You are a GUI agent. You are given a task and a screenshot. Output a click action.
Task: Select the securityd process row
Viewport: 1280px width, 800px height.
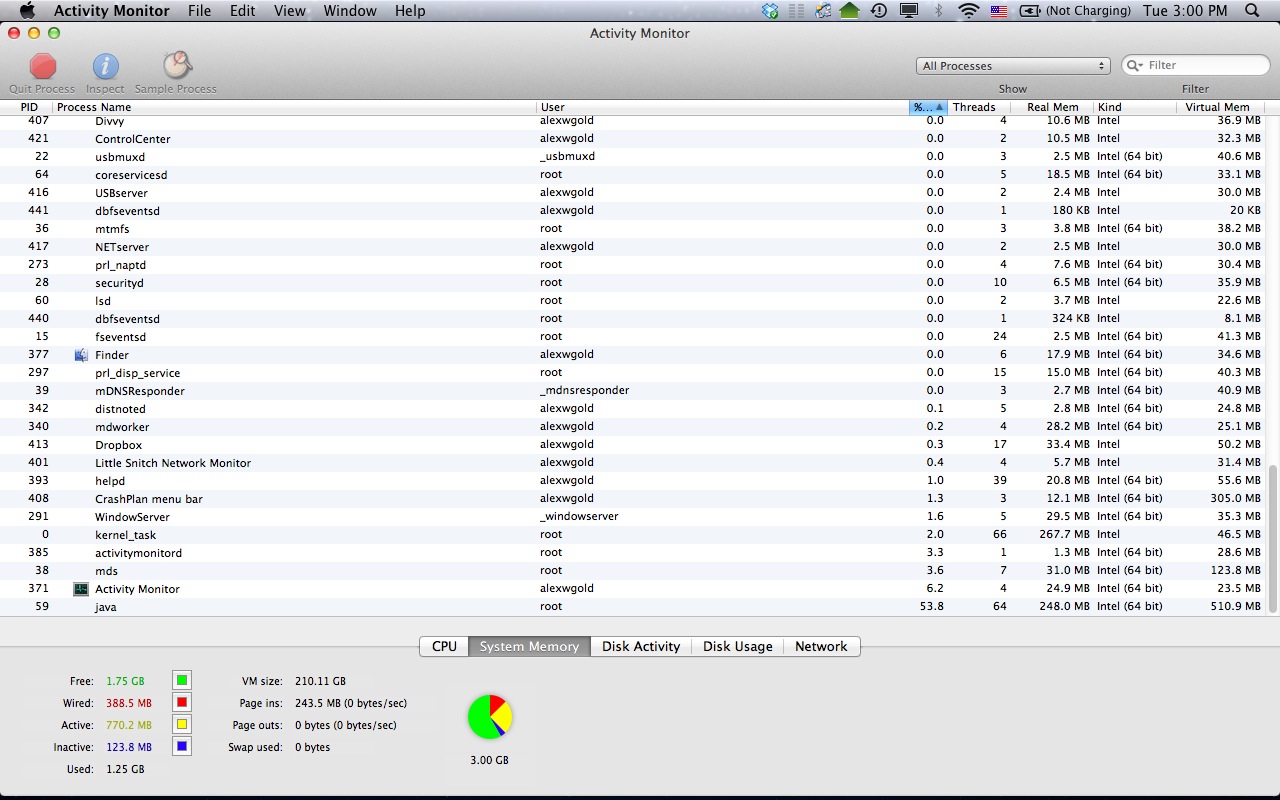(x=632, y=283)
